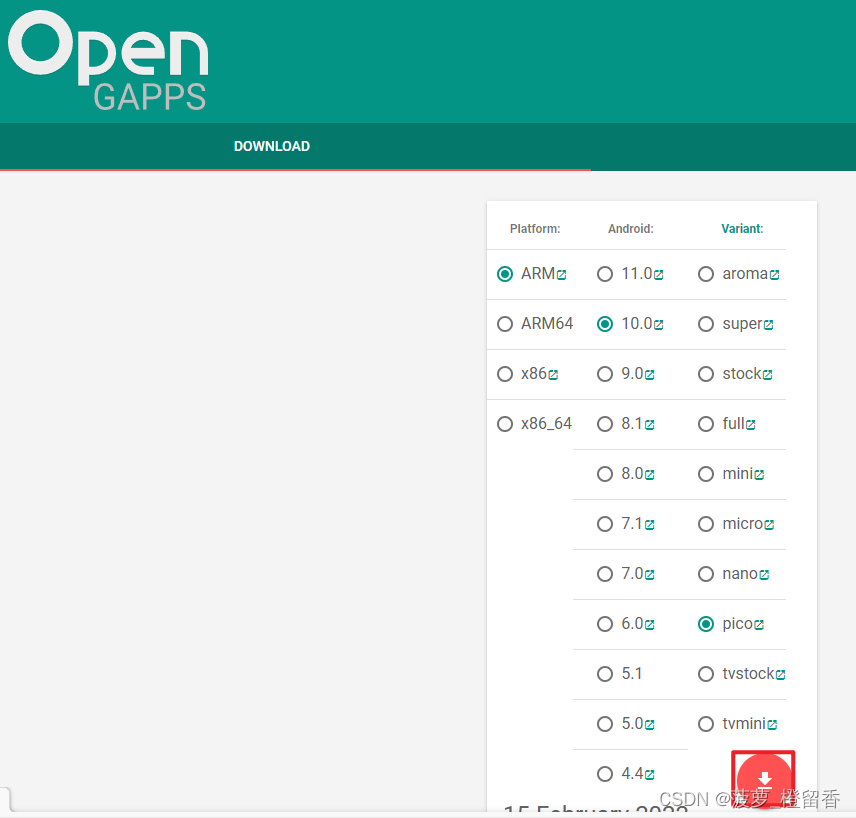The image size is (856, 818).
Task: Open the 10.0 external link icon
Action: (658, 325)
